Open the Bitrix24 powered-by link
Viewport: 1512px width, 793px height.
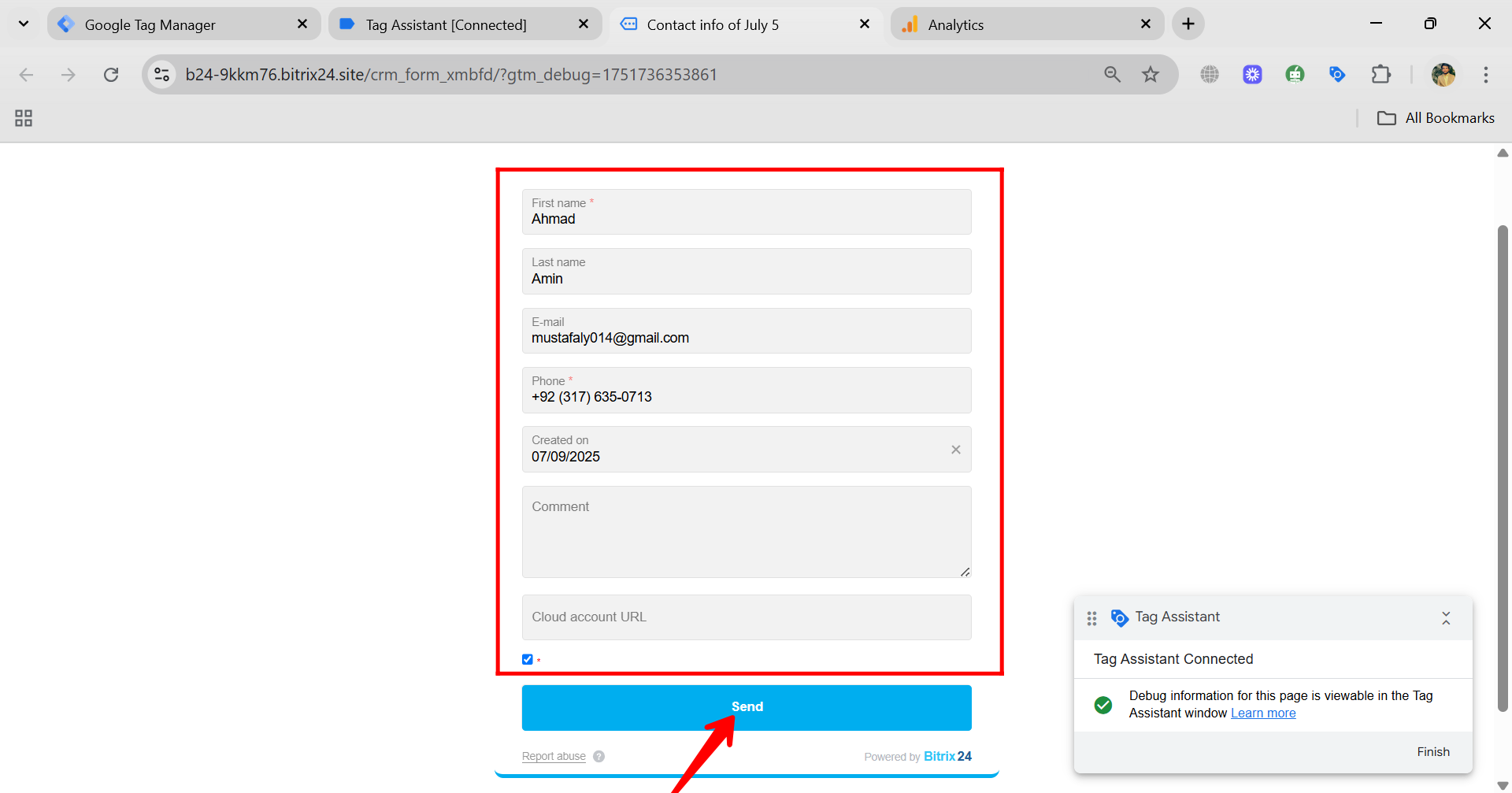[x=947, y=756]
